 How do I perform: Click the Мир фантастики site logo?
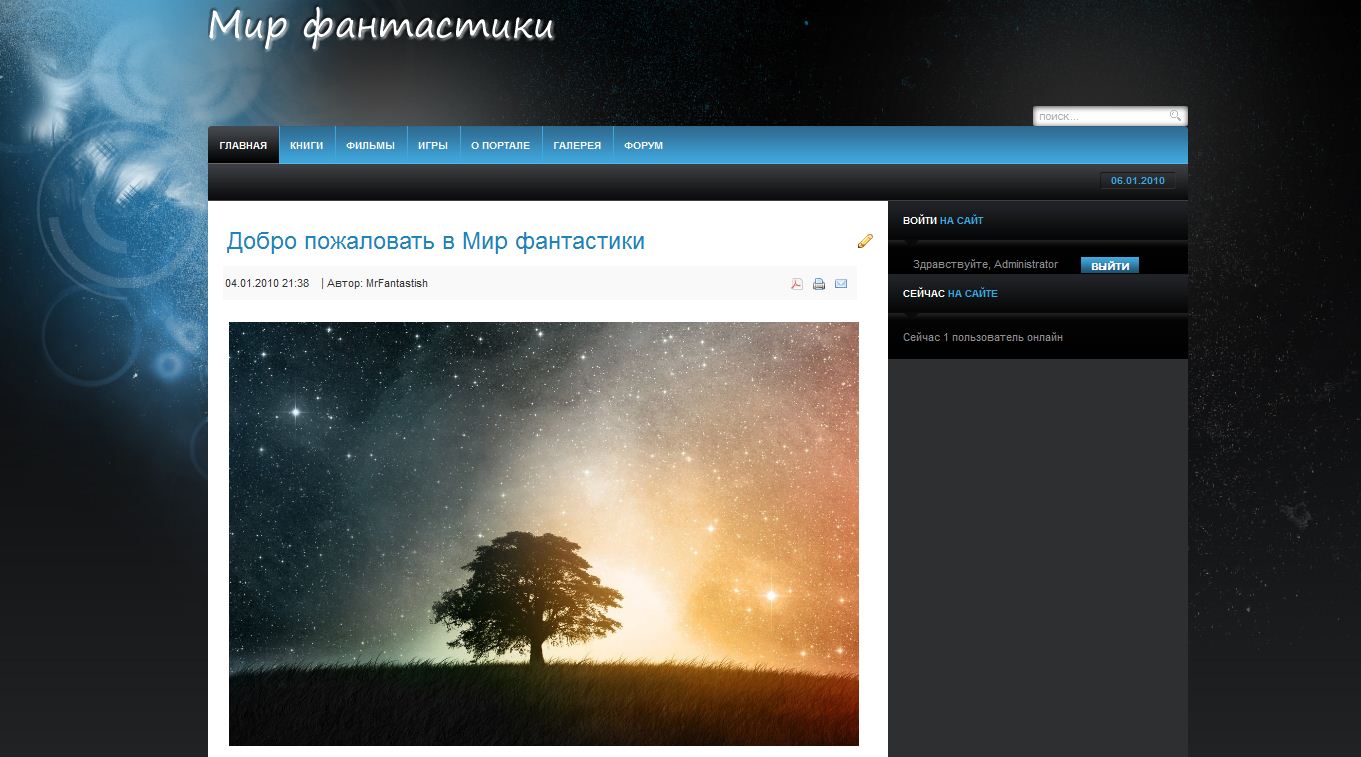coord(381,26)
